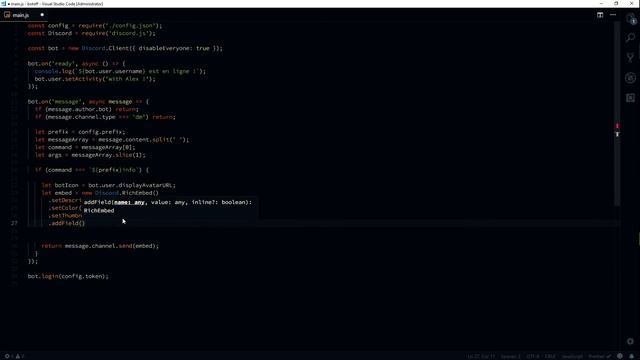Click 'RichEmbed' return type in the signature popup
Image resolution: width=640 pixels, height=360 pixels.
coord(99,211)
